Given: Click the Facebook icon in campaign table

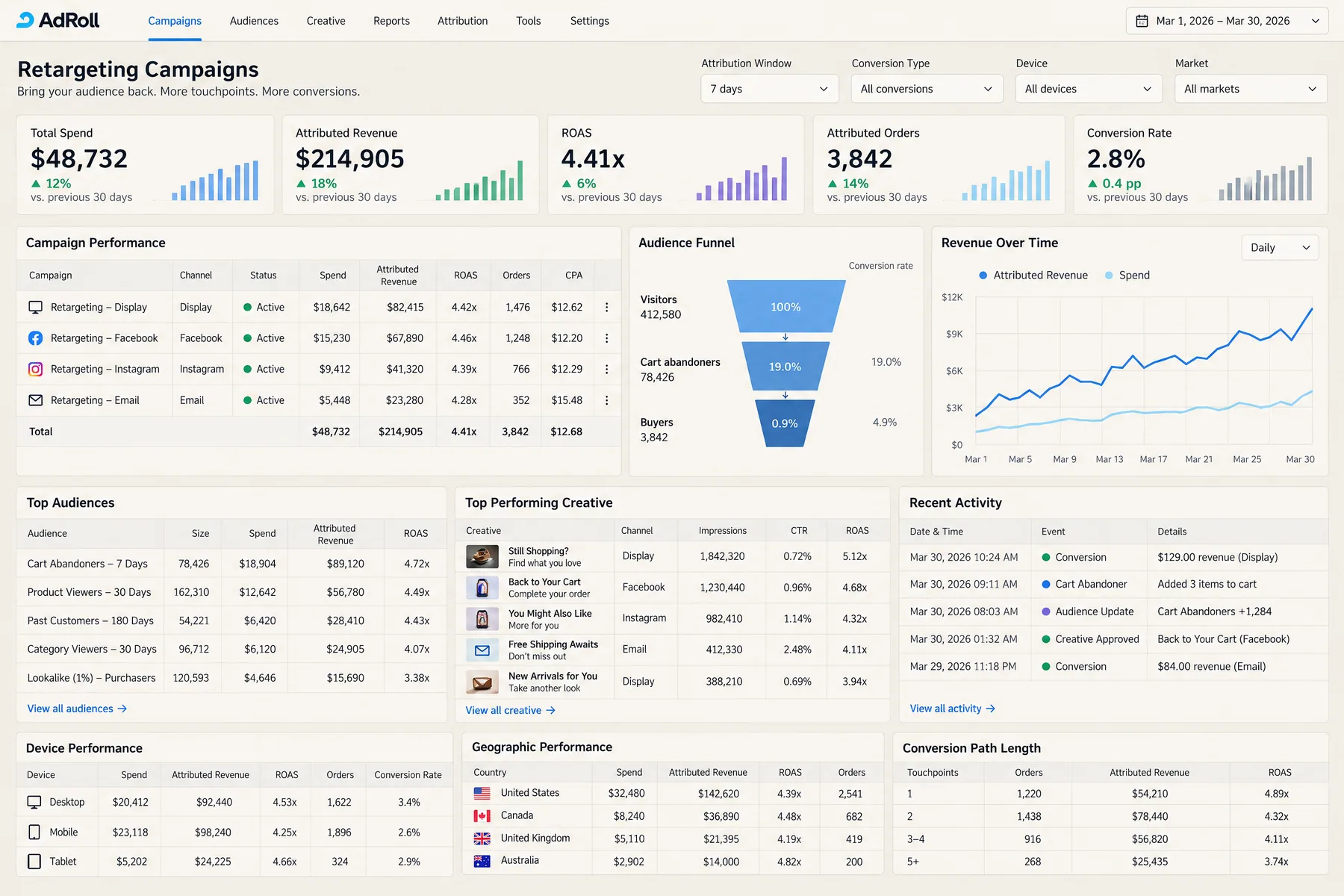Looking at the screenshot, I should tap(35, 338).
